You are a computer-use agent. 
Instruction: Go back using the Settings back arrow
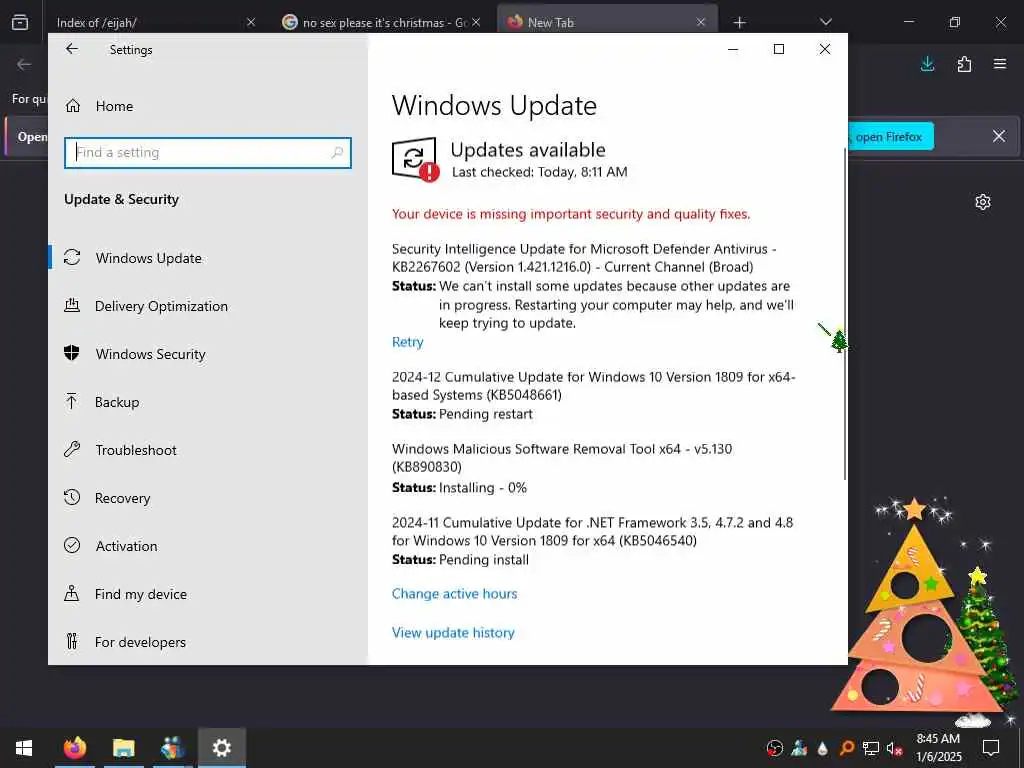(x=72, y=49)
